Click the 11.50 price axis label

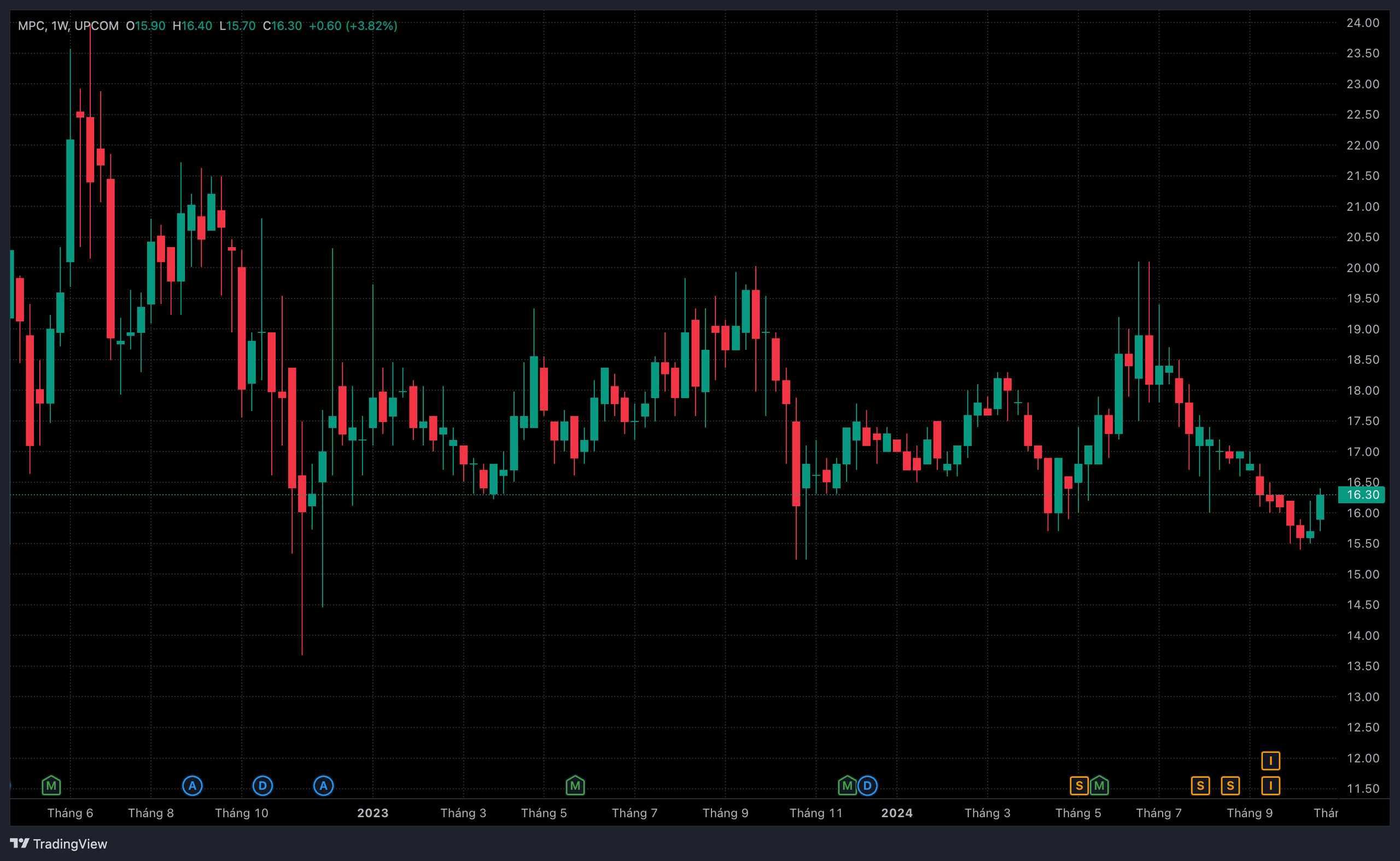pyautogui.click(x=1363, y=789)
